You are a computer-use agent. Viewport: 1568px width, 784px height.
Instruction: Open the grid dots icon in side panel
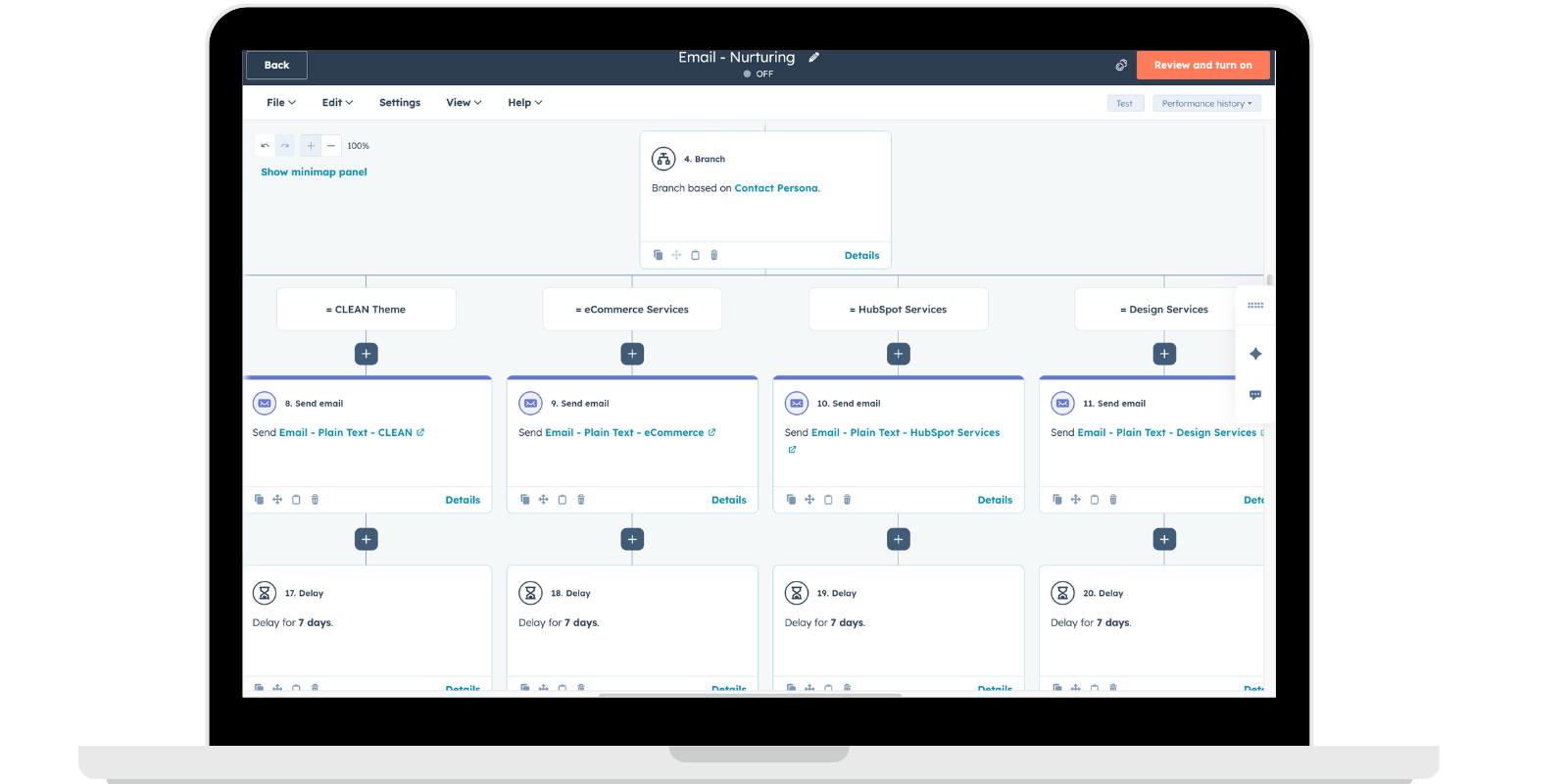point(1255,306)
